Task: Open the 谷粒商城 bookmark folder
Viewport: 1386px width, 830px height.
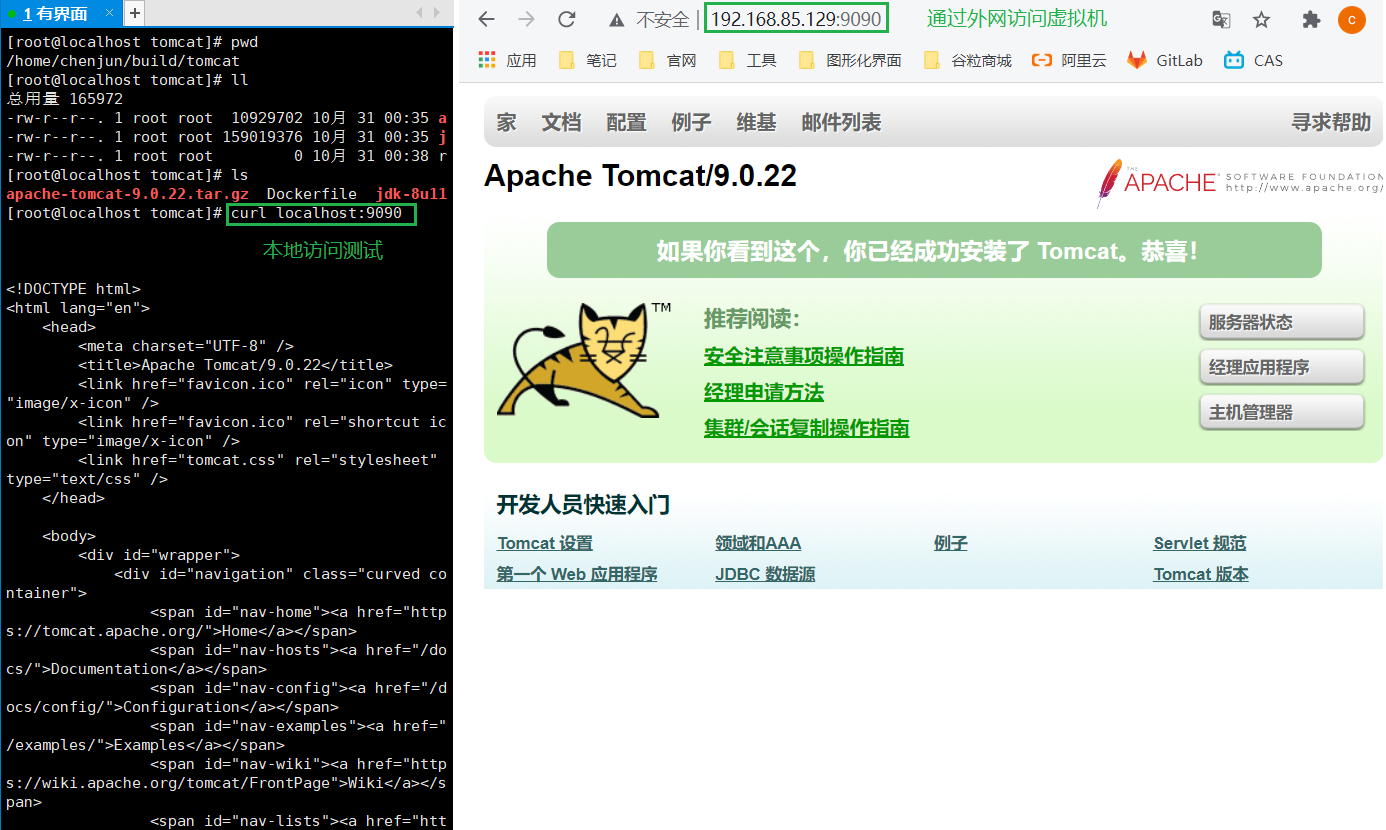Action: pyautogui.click(x=967, y=60)
